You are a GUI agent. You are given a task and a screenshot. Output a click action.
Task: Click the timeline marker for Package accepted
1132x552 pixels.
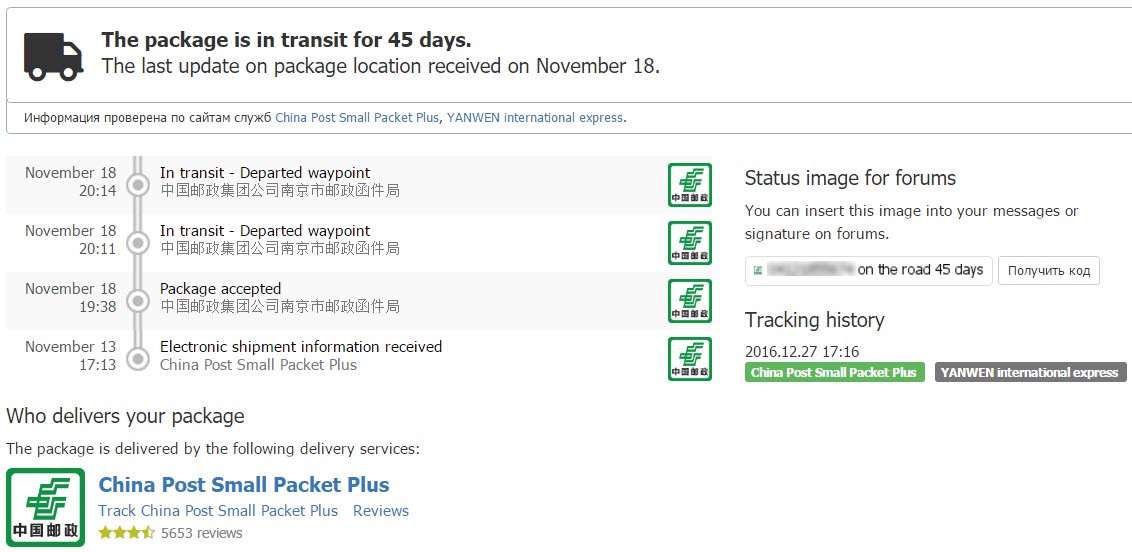click(x=137, y=298)
